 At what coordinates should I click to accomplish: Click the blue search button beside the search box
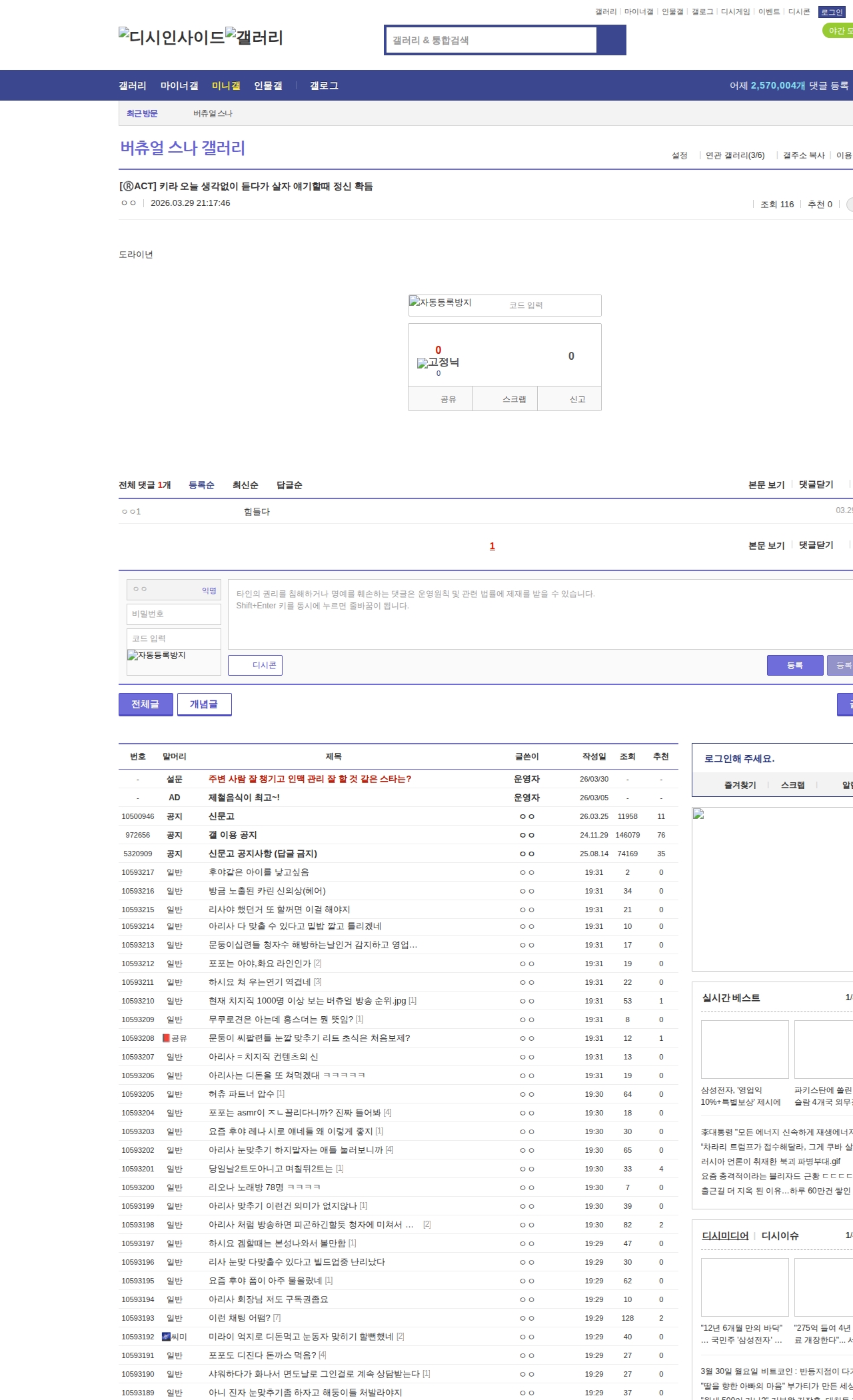point(611,40)
